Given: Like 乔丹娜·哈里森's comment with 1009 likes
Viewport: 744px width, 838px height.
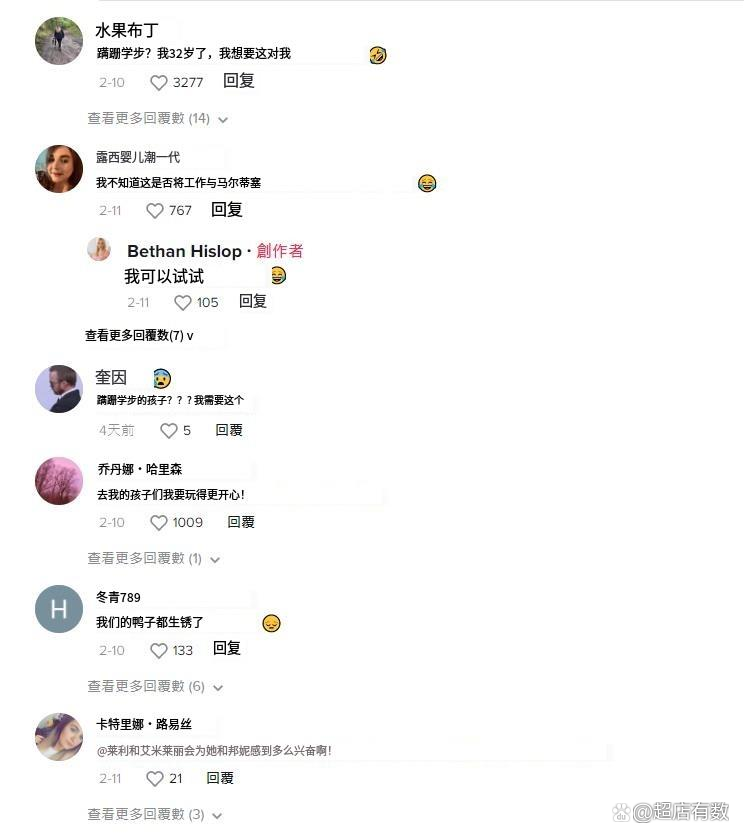Looking at the screenshot, I should point(159,523).
